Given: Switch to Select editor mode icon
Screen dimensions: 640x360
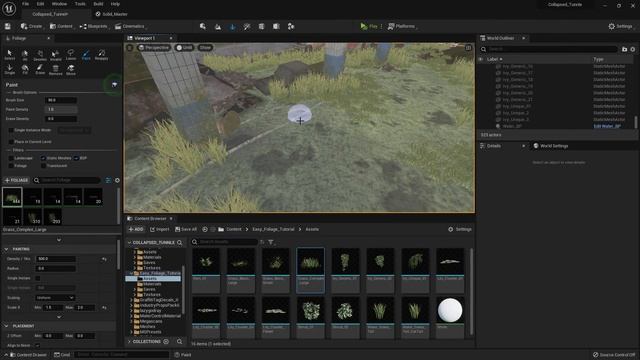Looking at the screenshot, I should pos(203,26).
